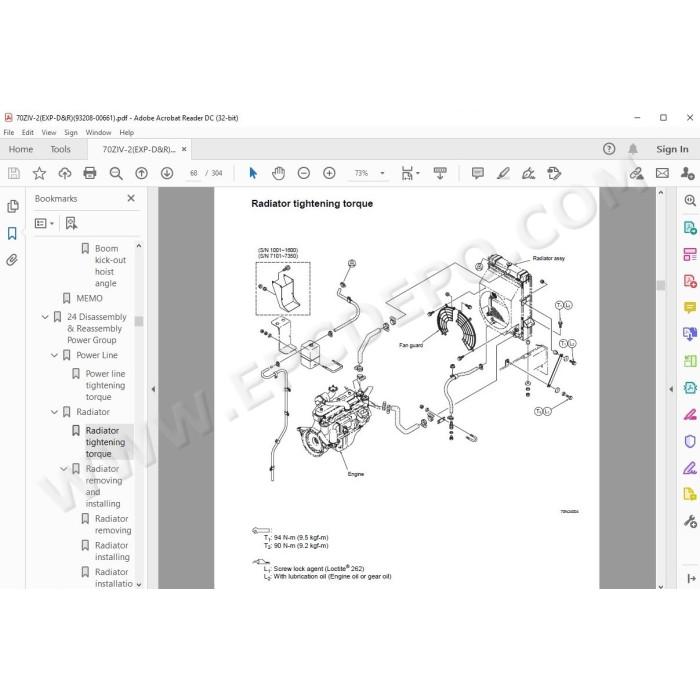The height and width of the screenshot is (700, 700).
Task: Collapse the 24 Disassembly & Reassembly bookmark
Action: coord(45,317)
